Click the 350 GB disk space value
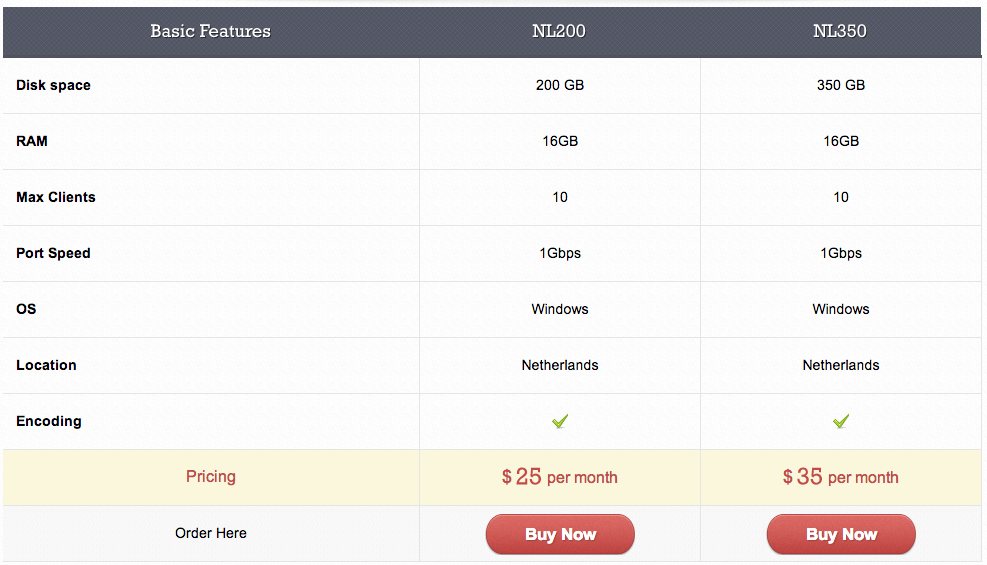 [x=841, y=85]
